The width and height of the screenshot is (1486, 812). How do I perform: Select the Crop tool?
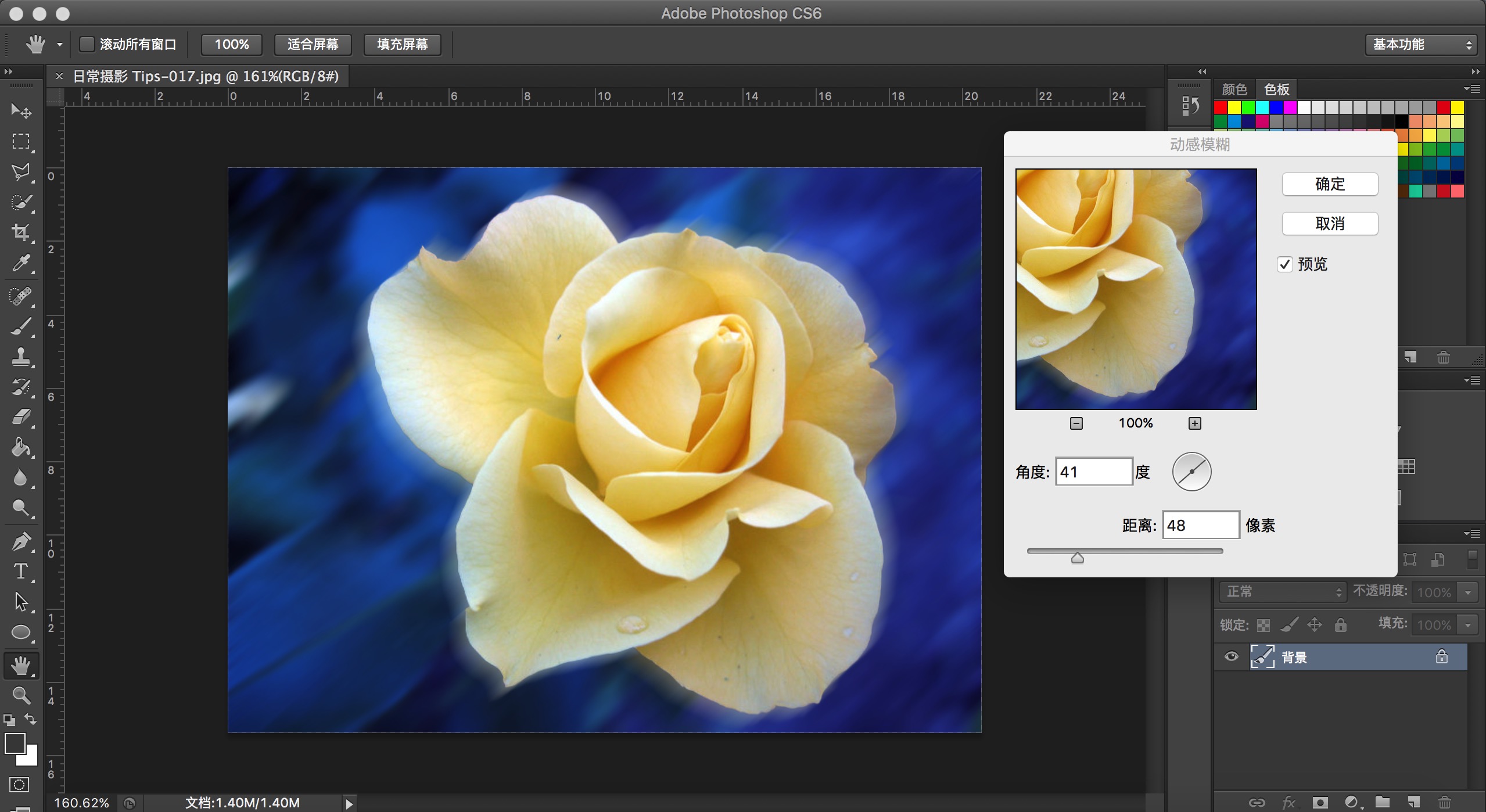(21, 232)
